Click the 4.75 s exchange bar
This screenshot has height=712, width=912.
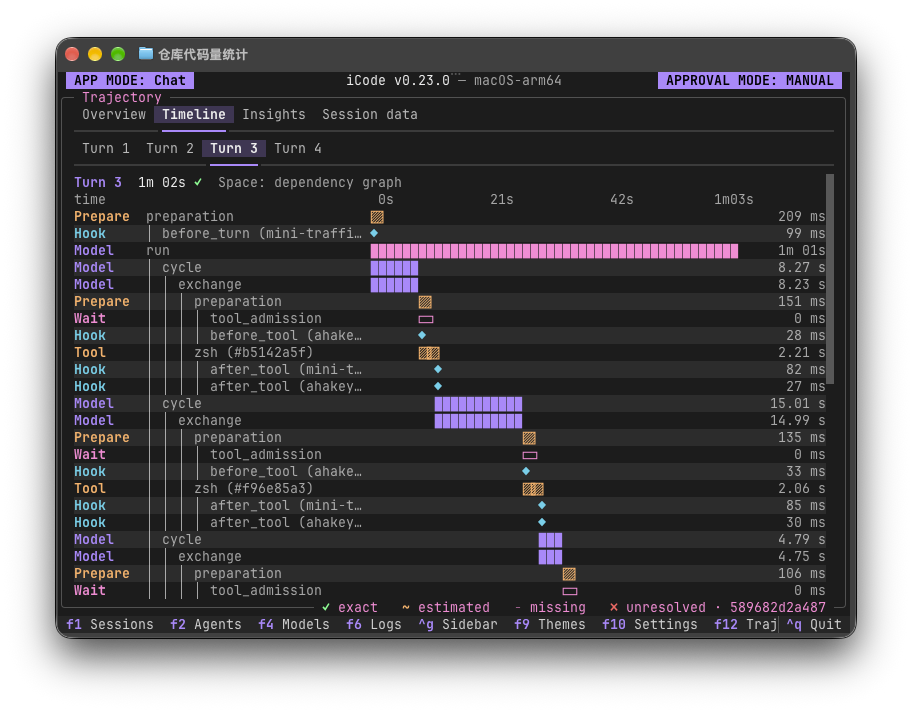[550, 557]
